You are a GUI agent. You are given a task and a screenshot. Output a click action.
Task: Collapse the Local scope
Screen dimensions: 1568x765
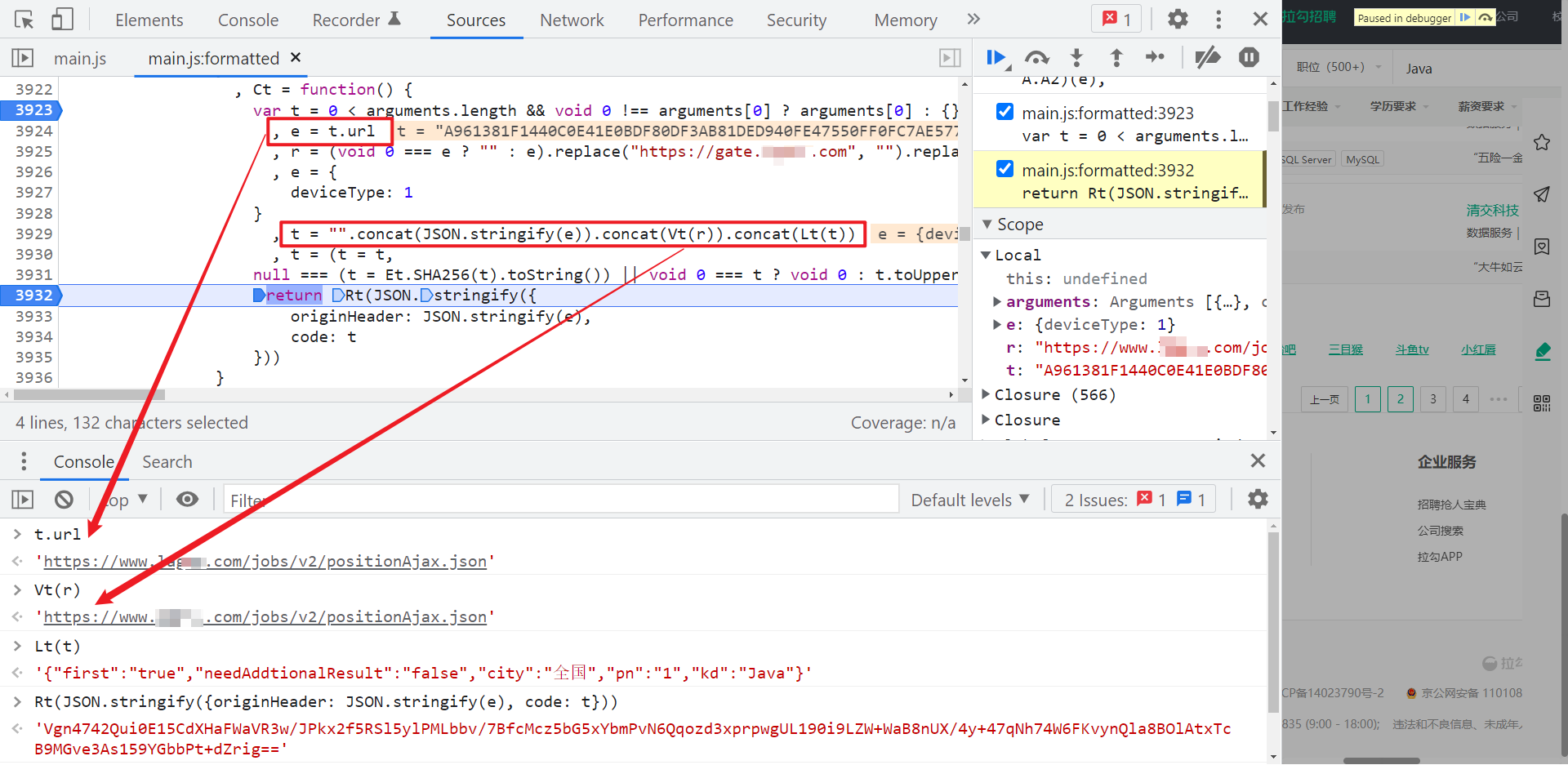tap(986, 255)
